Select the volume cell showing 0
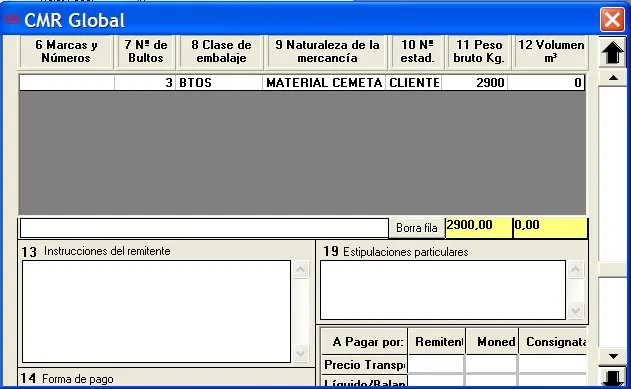This screenshot has height=389, width=631. point(546,83)
